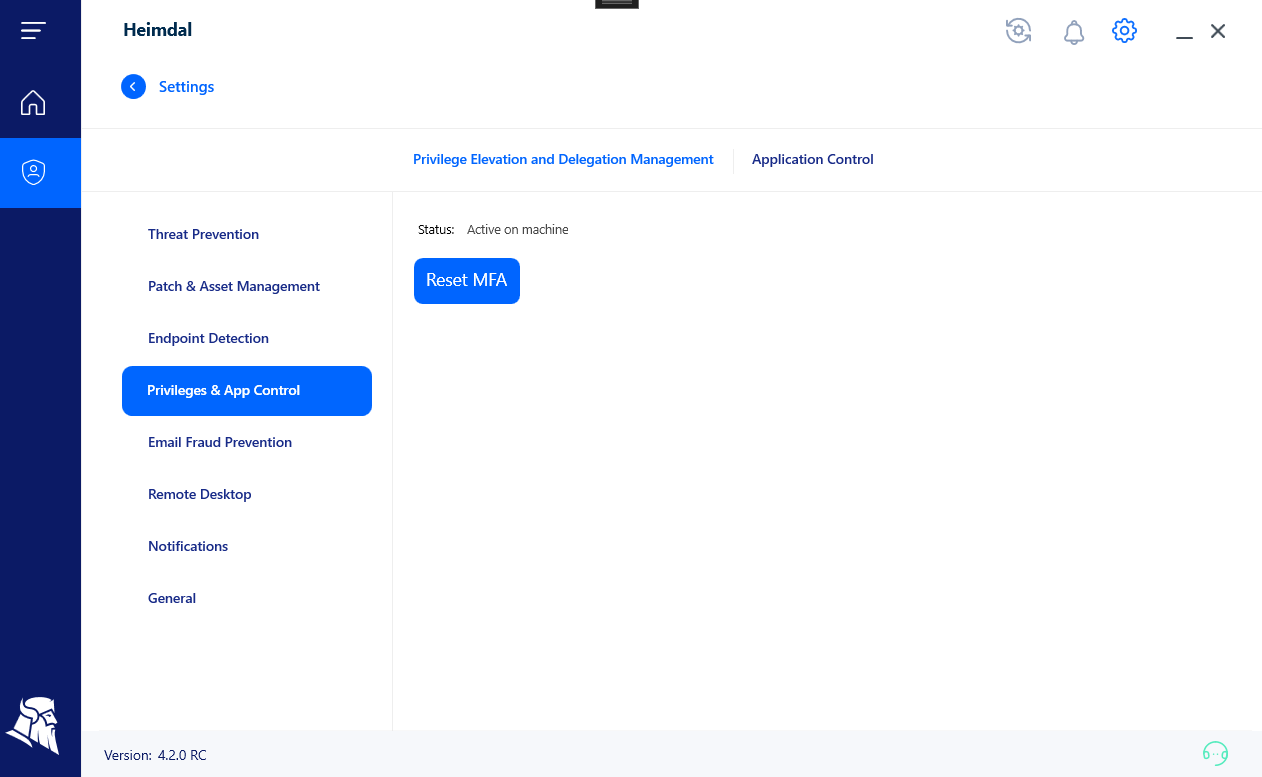Click the back arrow next to Settings
The height and width of the screenshot is (777, 1262).
133,87
